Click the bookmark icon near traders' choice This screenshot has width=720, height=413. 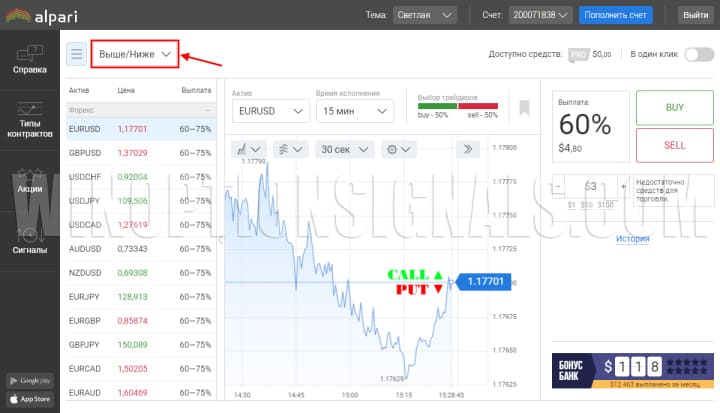[524, 107]
